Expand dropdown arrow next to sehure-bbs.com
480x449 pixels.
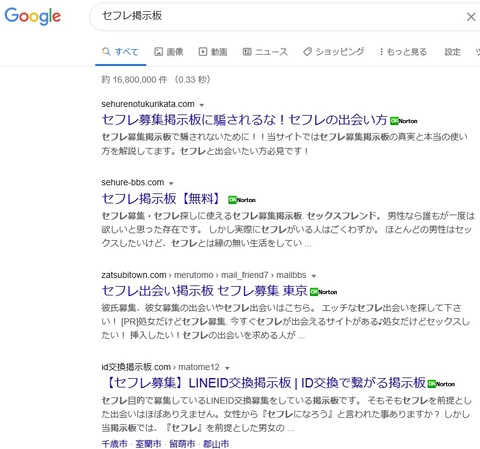[x=171, y=183]
